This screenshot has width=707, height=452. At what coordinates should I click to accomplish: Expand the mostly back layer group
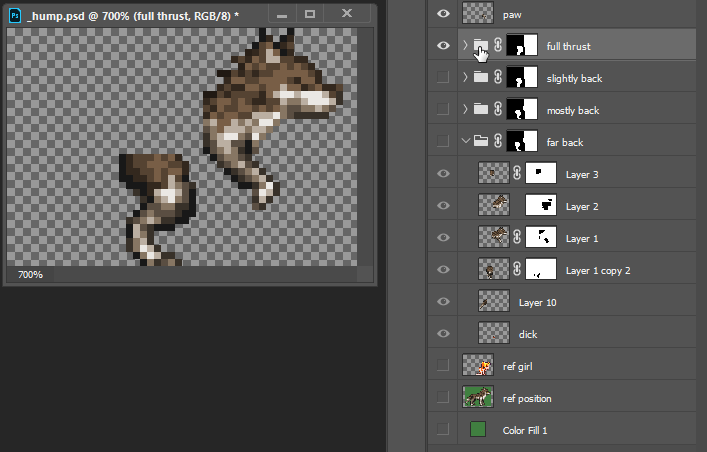pyautogui.click(x=465, y=109)
